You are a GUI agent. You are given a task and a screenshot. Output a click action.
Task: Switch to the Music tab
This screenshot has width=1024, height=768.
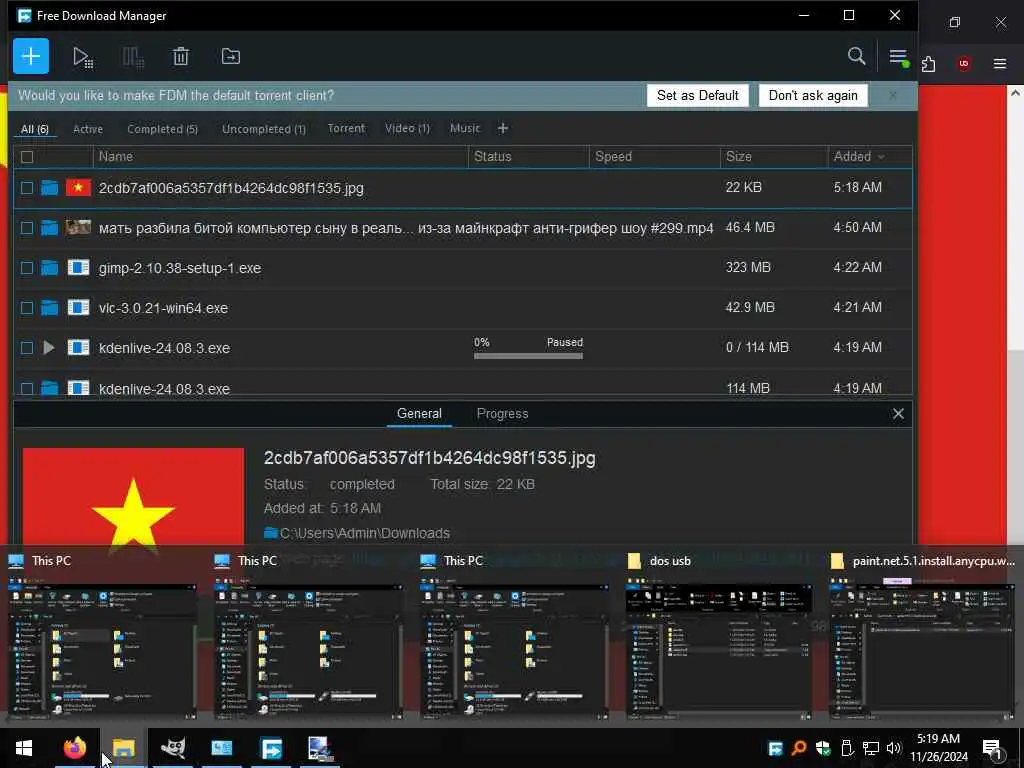click(x=464, y=129)
